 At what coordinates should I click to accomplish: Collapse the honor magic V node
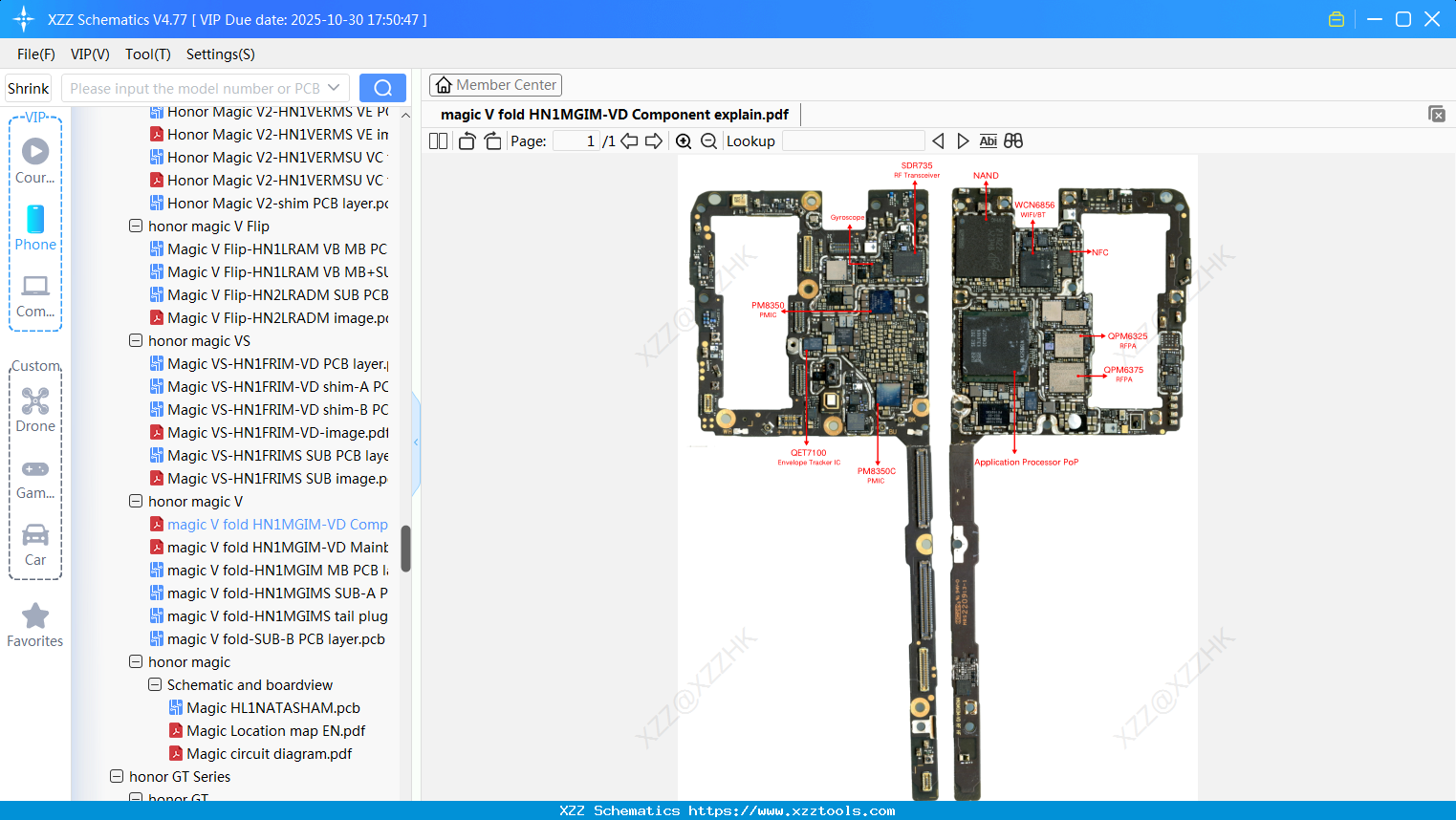click(136, 502)
